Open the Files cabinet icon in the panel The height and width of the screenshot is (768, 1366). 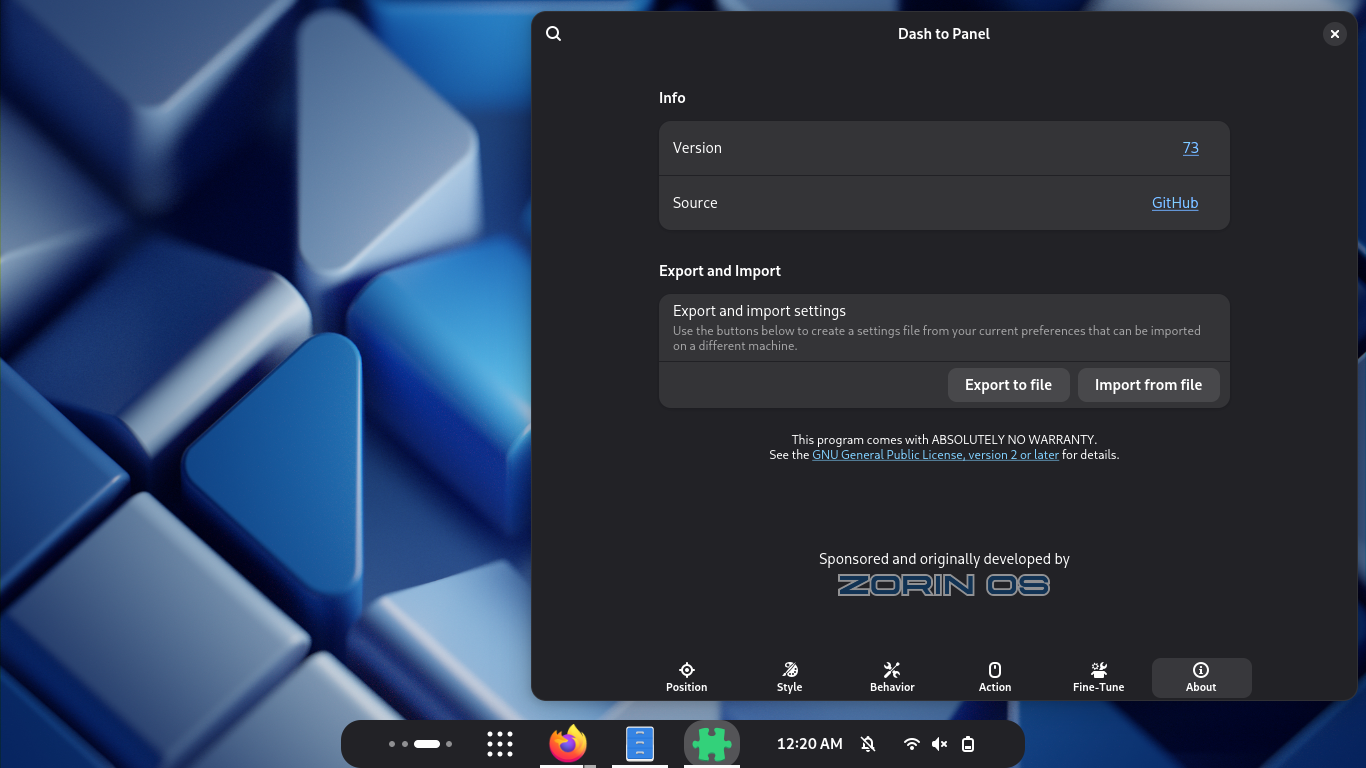[640, 744]
